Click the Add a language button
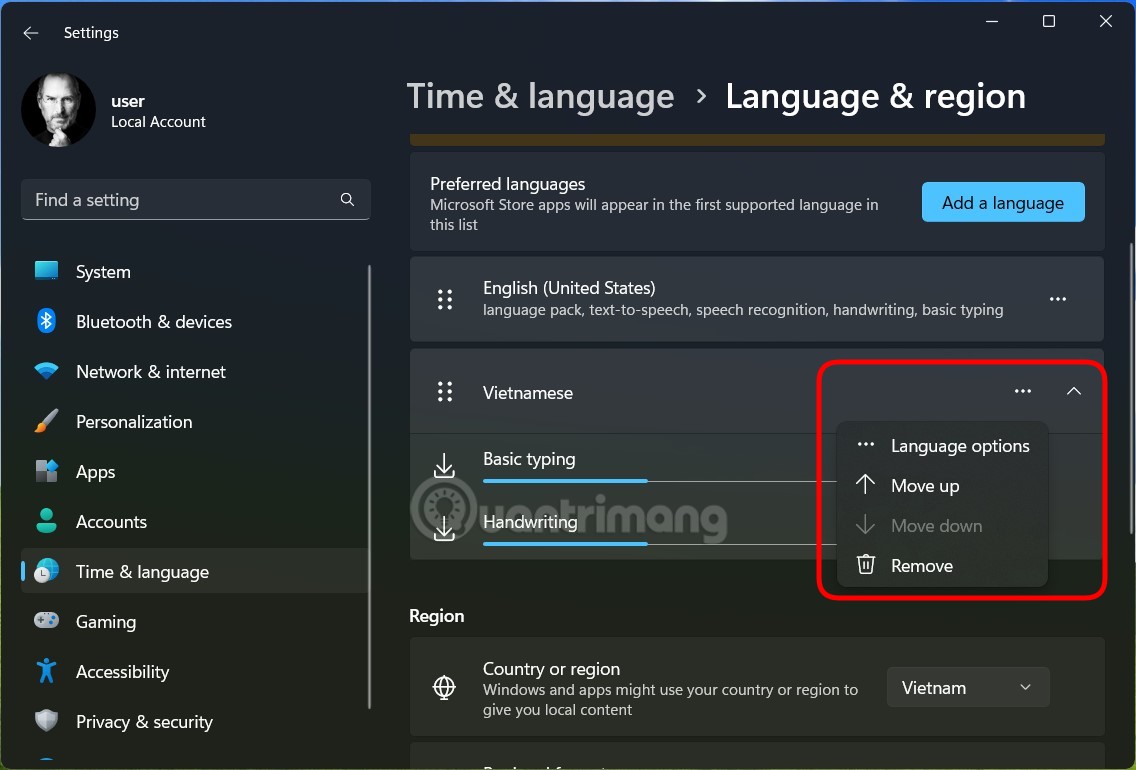The width and height of the screenshot is (1136, 770). tap(1002, 202)
